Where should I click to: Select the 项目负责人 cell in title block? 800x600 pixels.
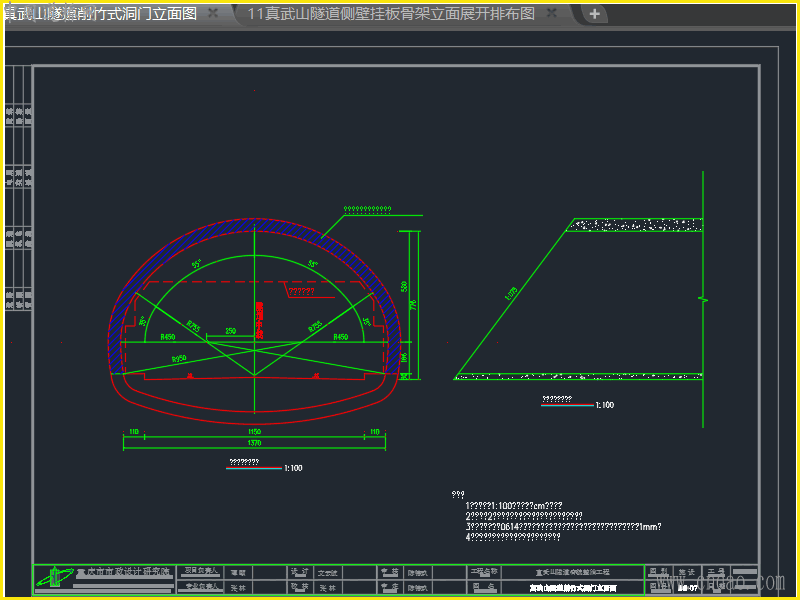(201, 571)
